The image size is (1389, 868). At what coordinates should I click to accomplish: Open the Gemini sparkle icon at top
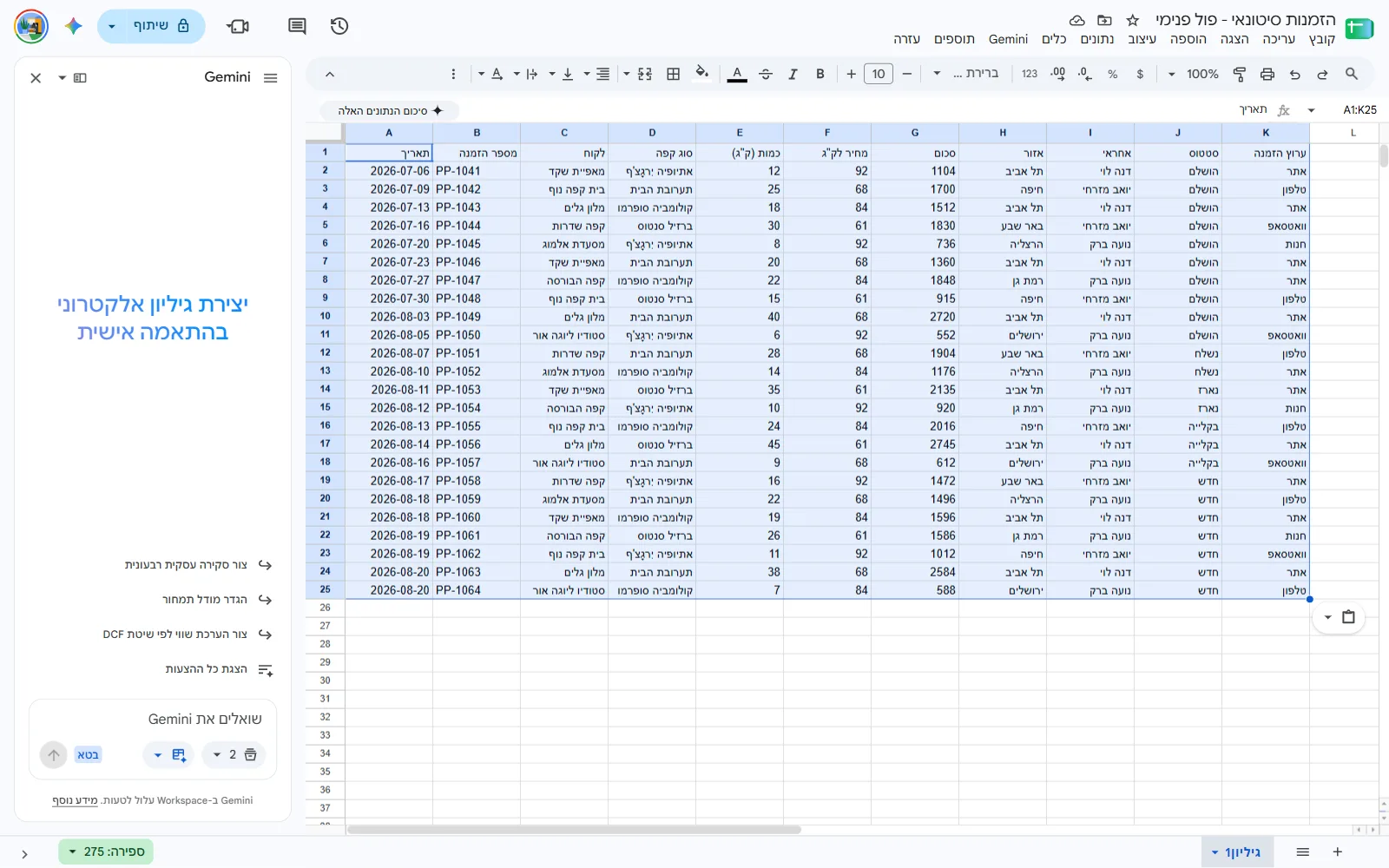tap(74, 26)
